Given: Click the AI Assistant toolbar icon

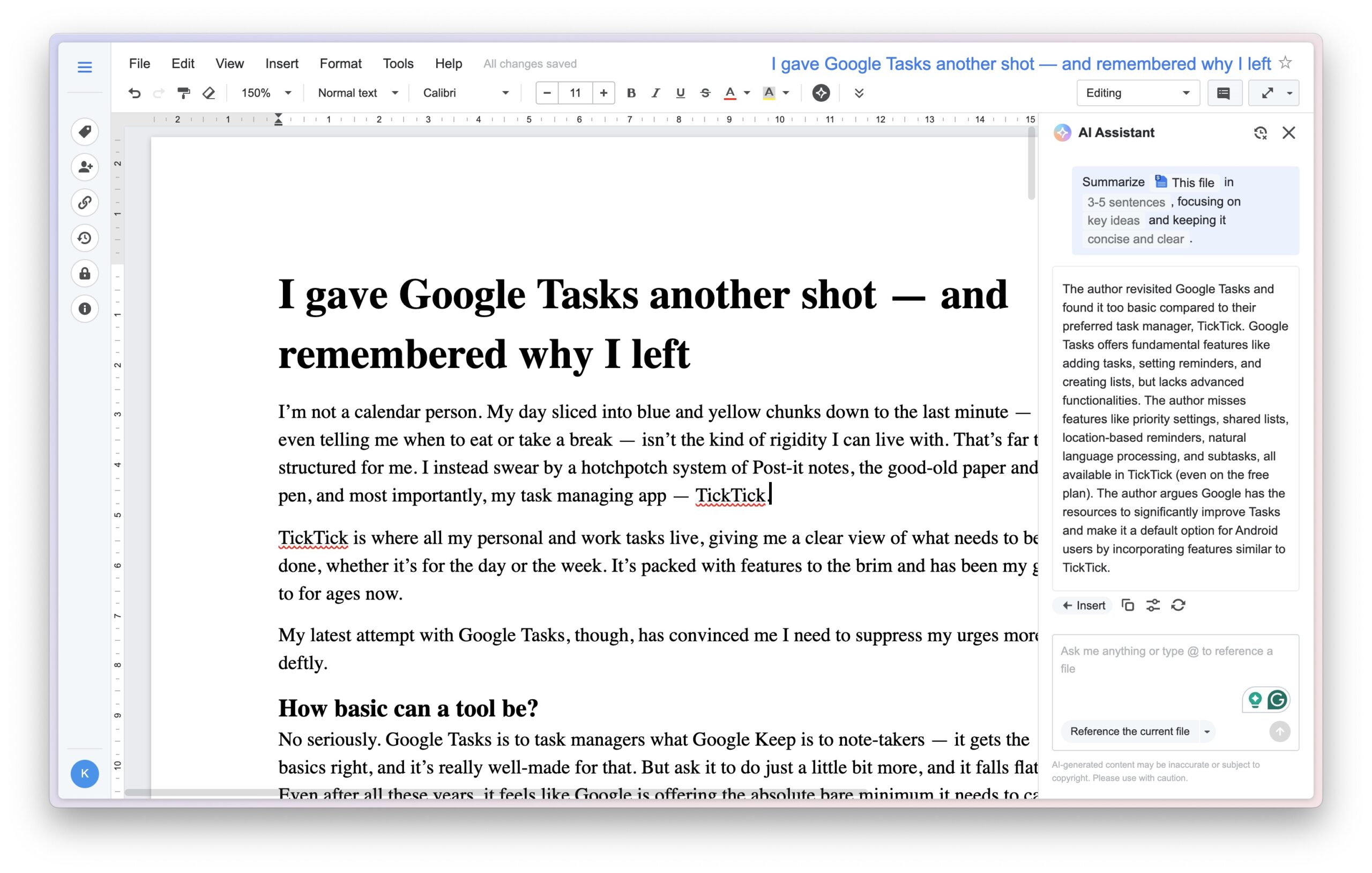Looking at the screenshot, I should click(x=821, y=93).
